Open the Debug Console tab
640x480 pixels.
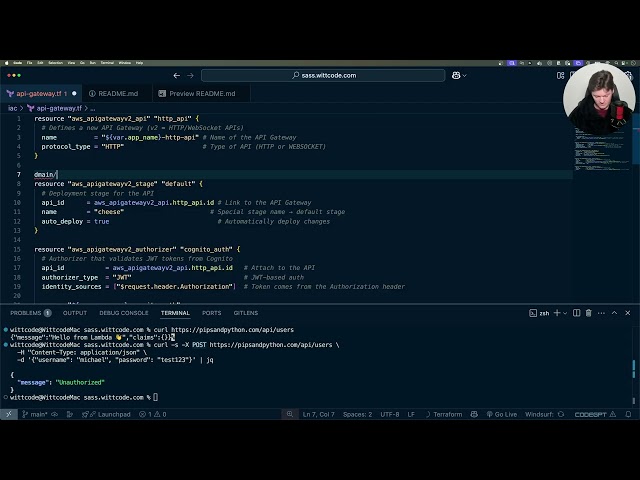pos(124,313)
